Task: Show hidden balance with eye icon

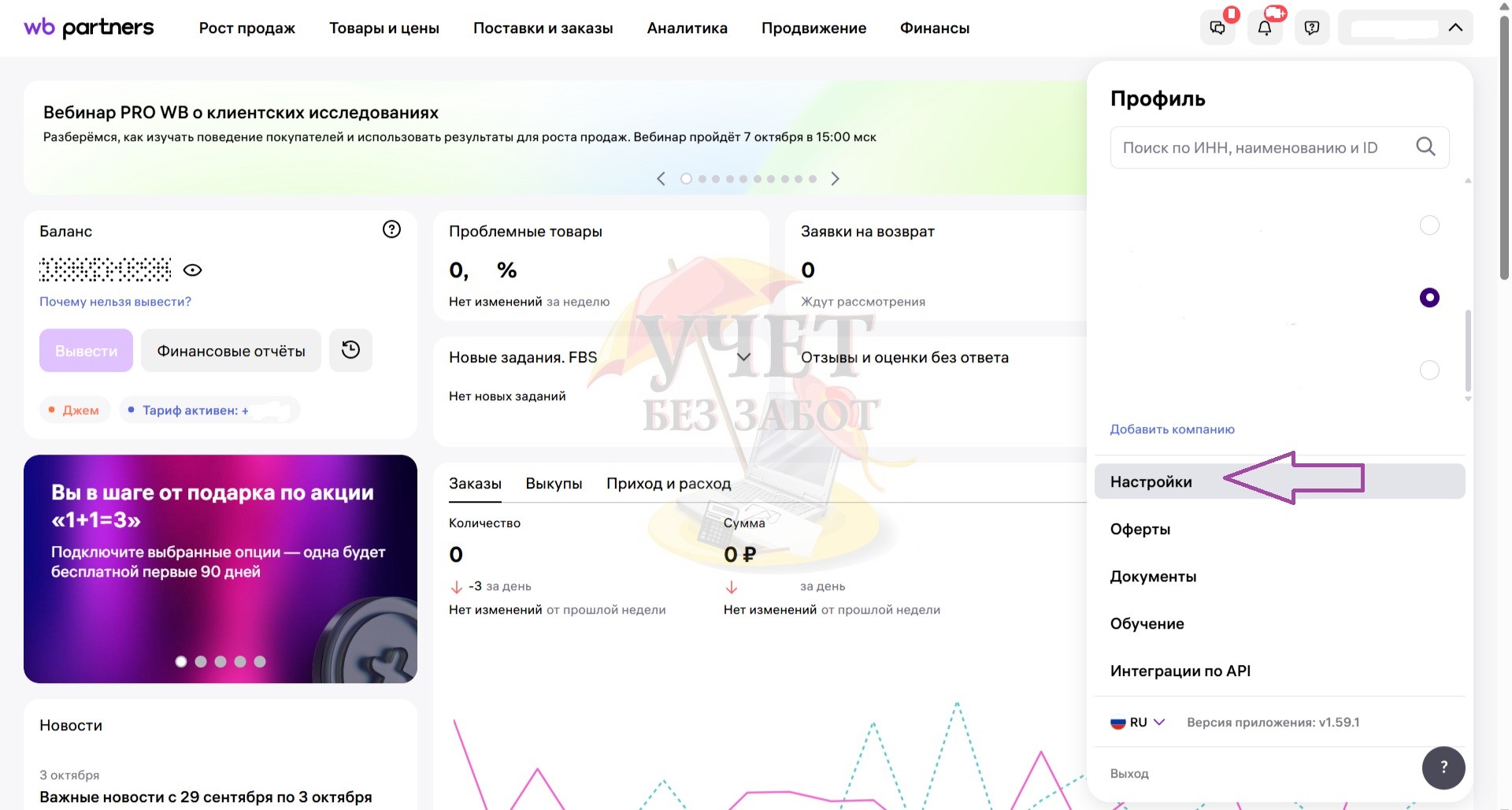Action: tap(193, 270)
